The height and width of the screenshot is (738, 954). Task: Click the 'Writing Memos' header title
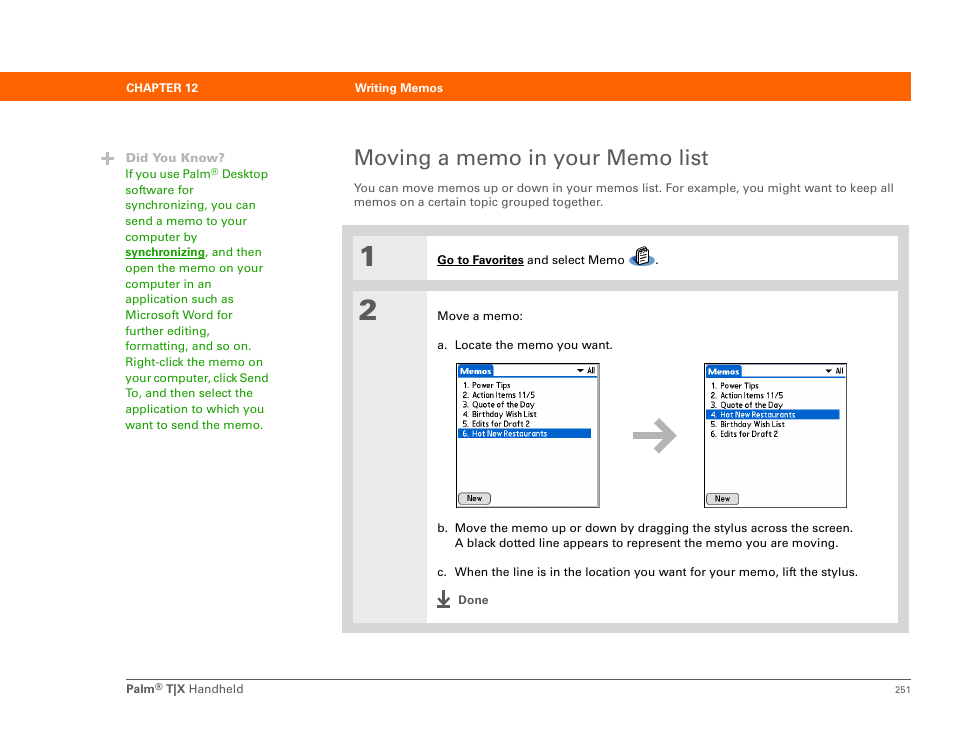[399, 88]
